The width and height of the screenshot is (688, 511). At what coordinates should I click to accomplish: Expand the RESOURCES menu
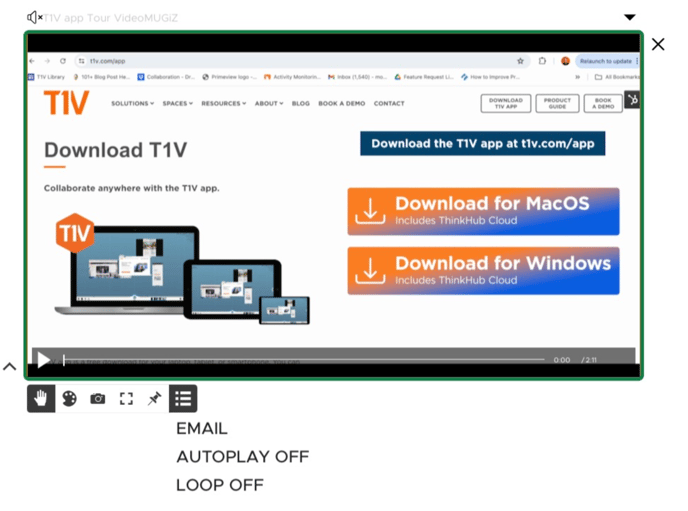224,104
